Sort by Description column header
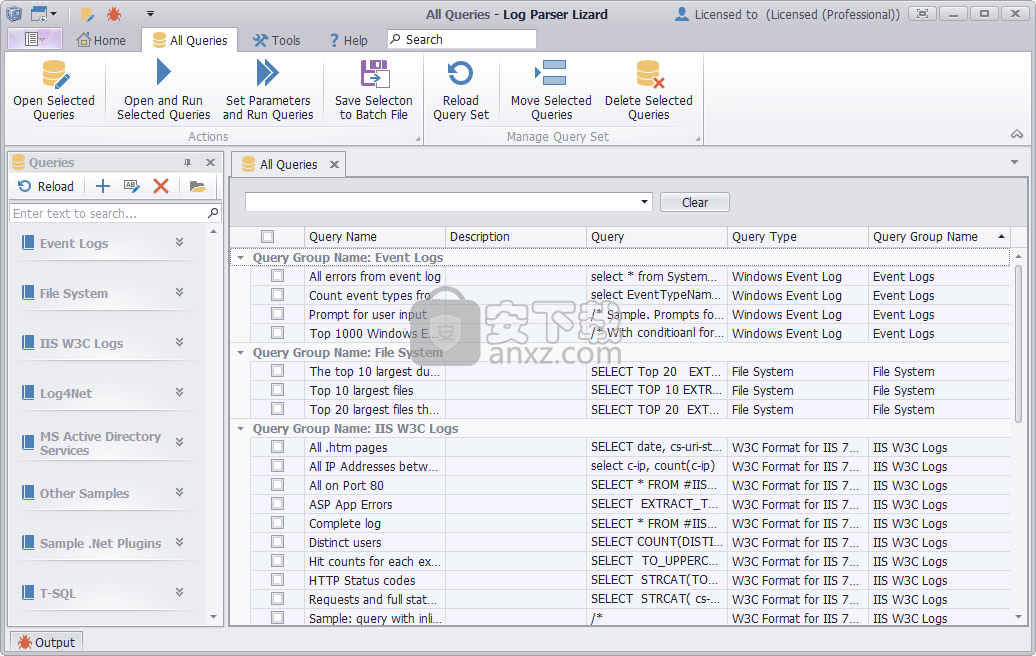The height and width of the screenshot is (656, 1036). coord(515,237)
